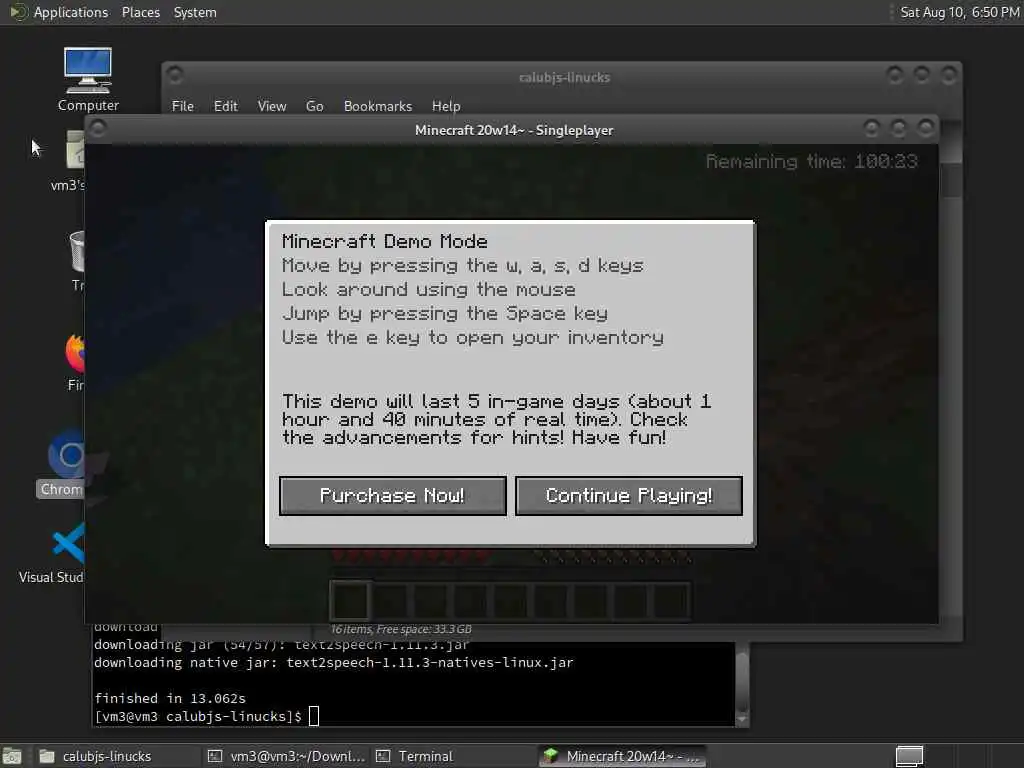Screen dimensions: 1024x768
Task: Click the Minecraft window menu button in title bar
Action: (98, 129)
